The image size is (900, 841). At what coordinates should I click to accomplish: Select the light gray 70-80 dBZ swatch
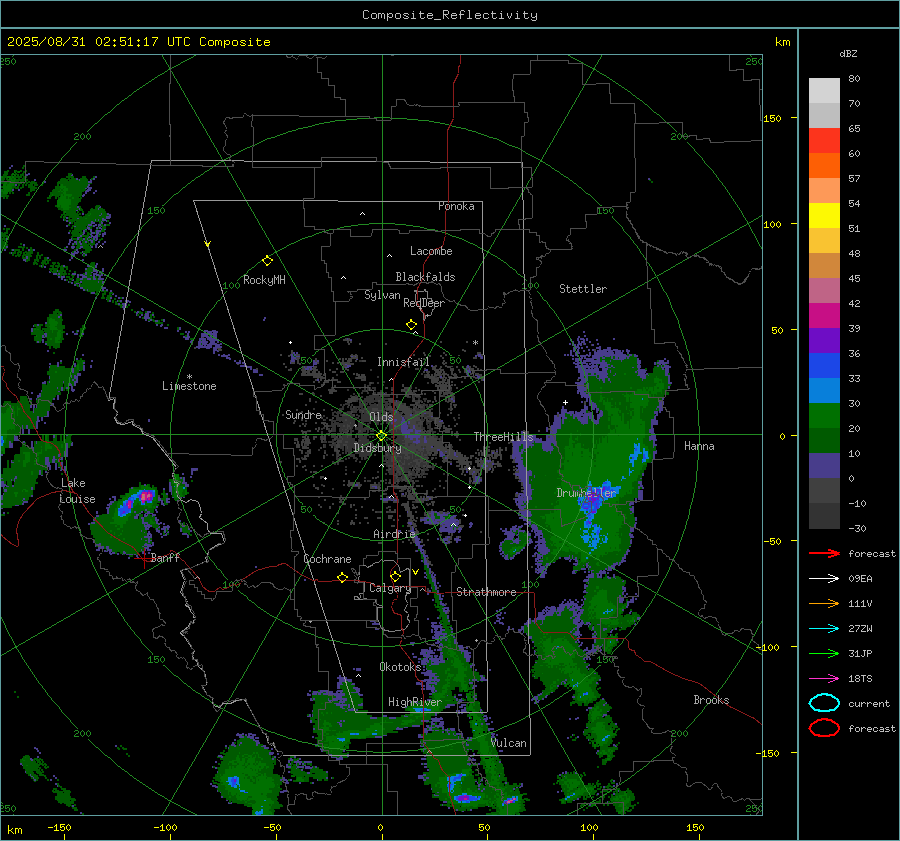pyautogui.click(x=824, y=91)
